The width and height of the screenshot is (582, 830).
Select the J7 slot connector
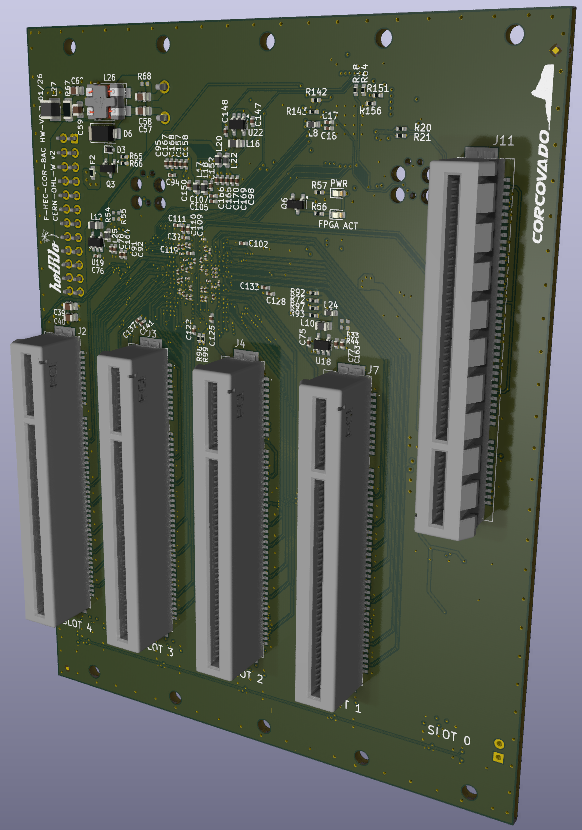click(336, 537)
